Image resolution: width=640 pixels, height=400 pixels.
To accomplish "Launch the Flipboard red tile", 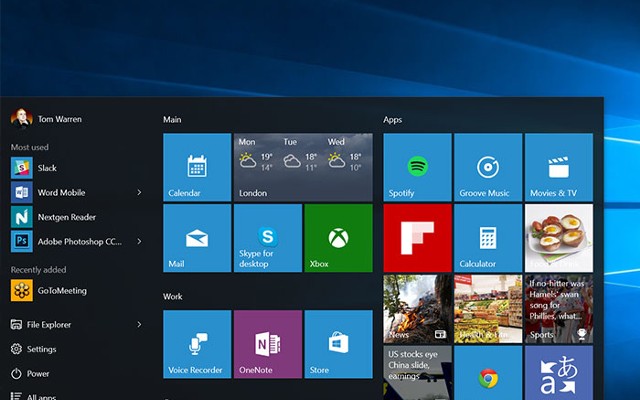I will click(418, 238).
